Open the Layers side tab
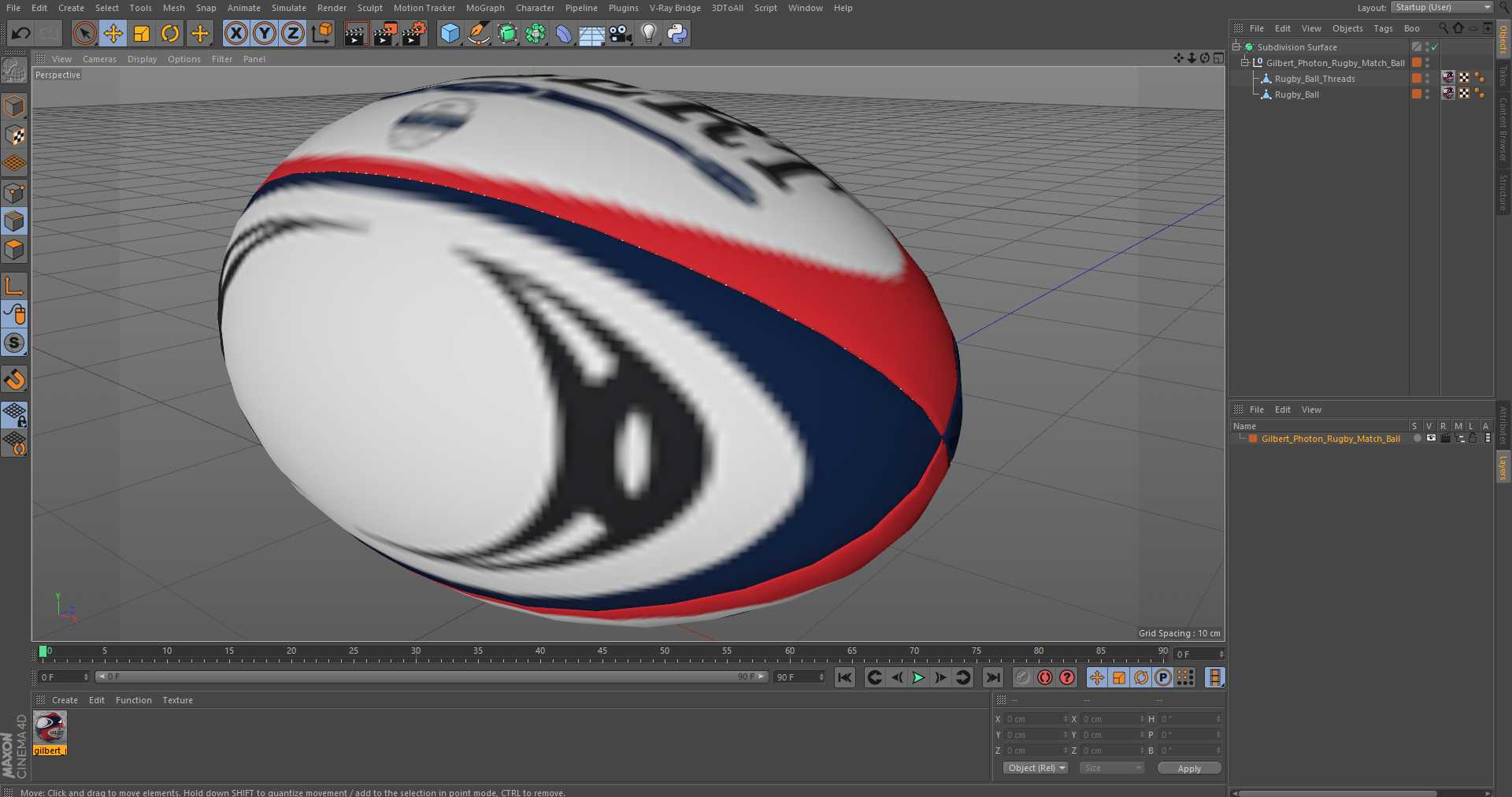1512x797 pixels. coord(1503,468)
